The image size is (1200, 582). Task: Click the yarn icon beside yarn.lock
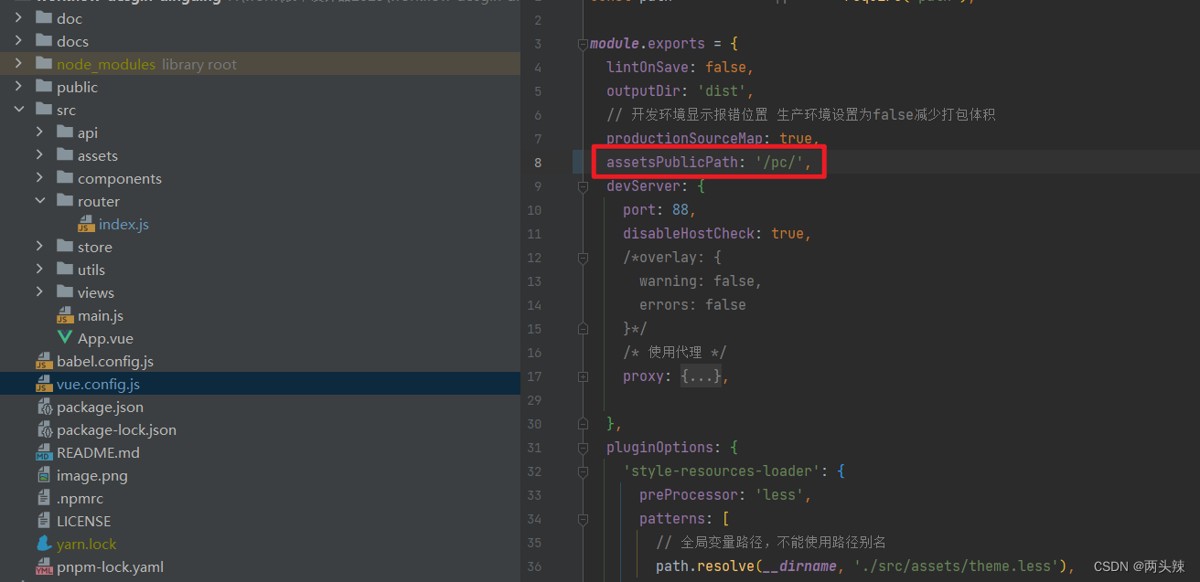click(44, 544)
